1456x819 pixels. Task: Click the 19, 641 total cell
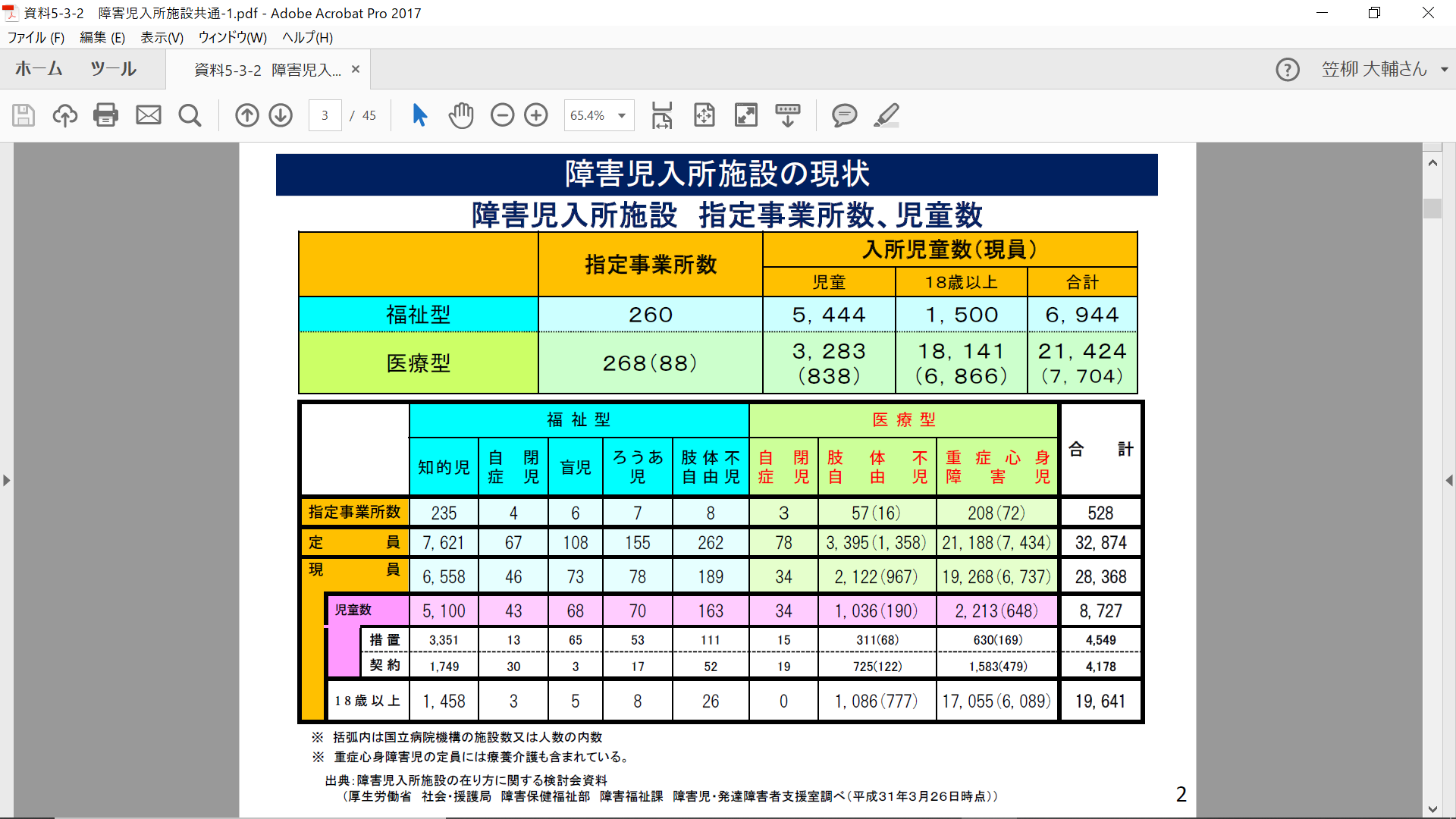1100,701
